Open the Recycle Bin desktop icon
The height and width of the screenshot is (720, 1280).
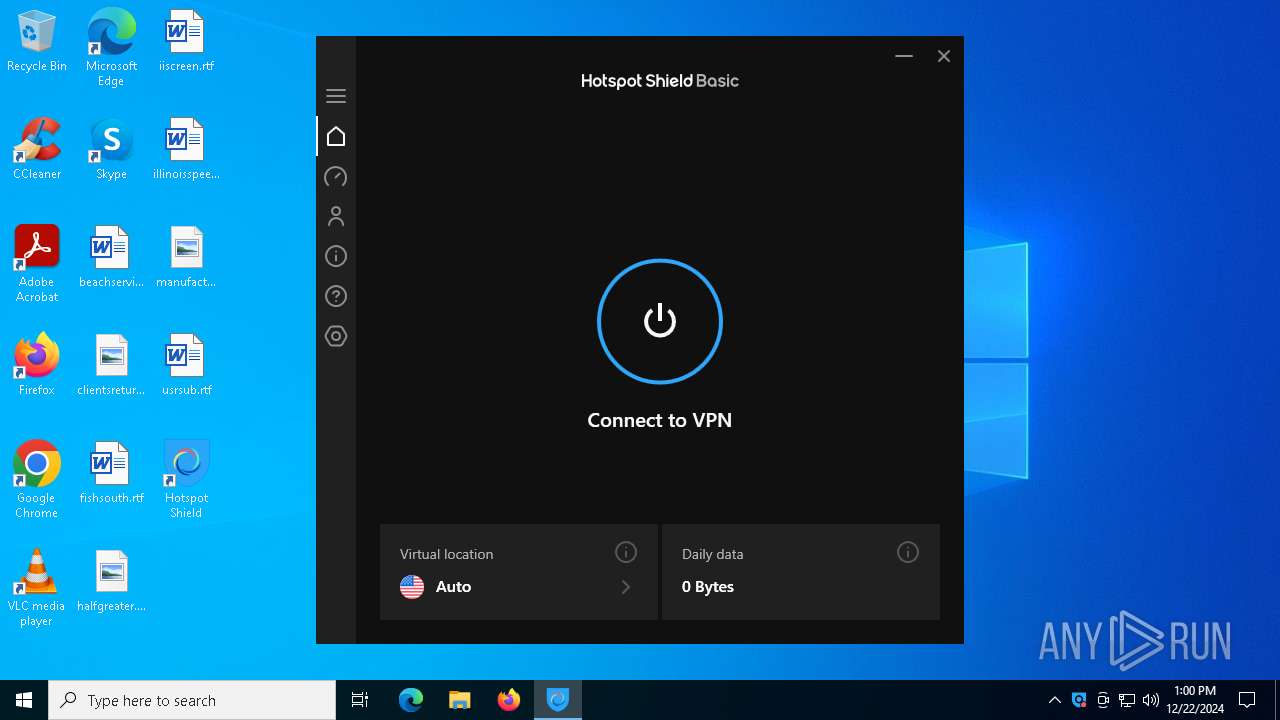(37, 42)
